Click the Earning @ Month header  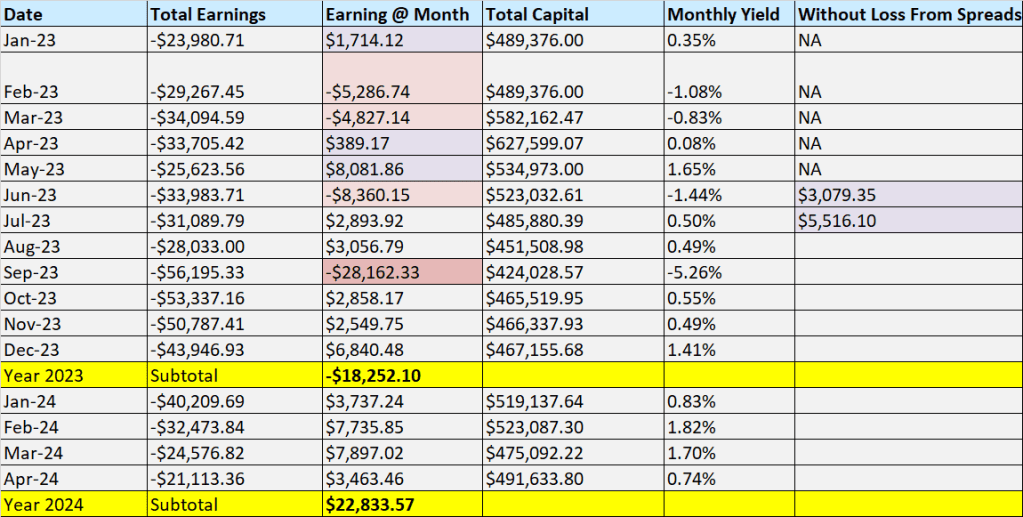[x=402, y=15]
